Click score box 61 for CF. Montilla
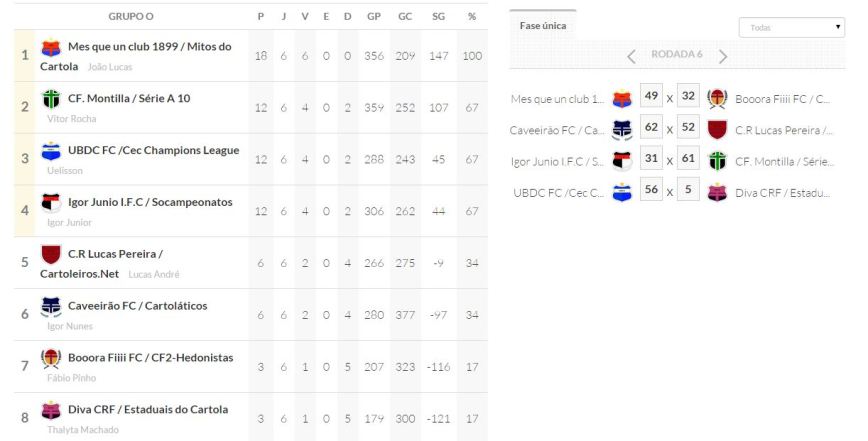 (687, 160)
